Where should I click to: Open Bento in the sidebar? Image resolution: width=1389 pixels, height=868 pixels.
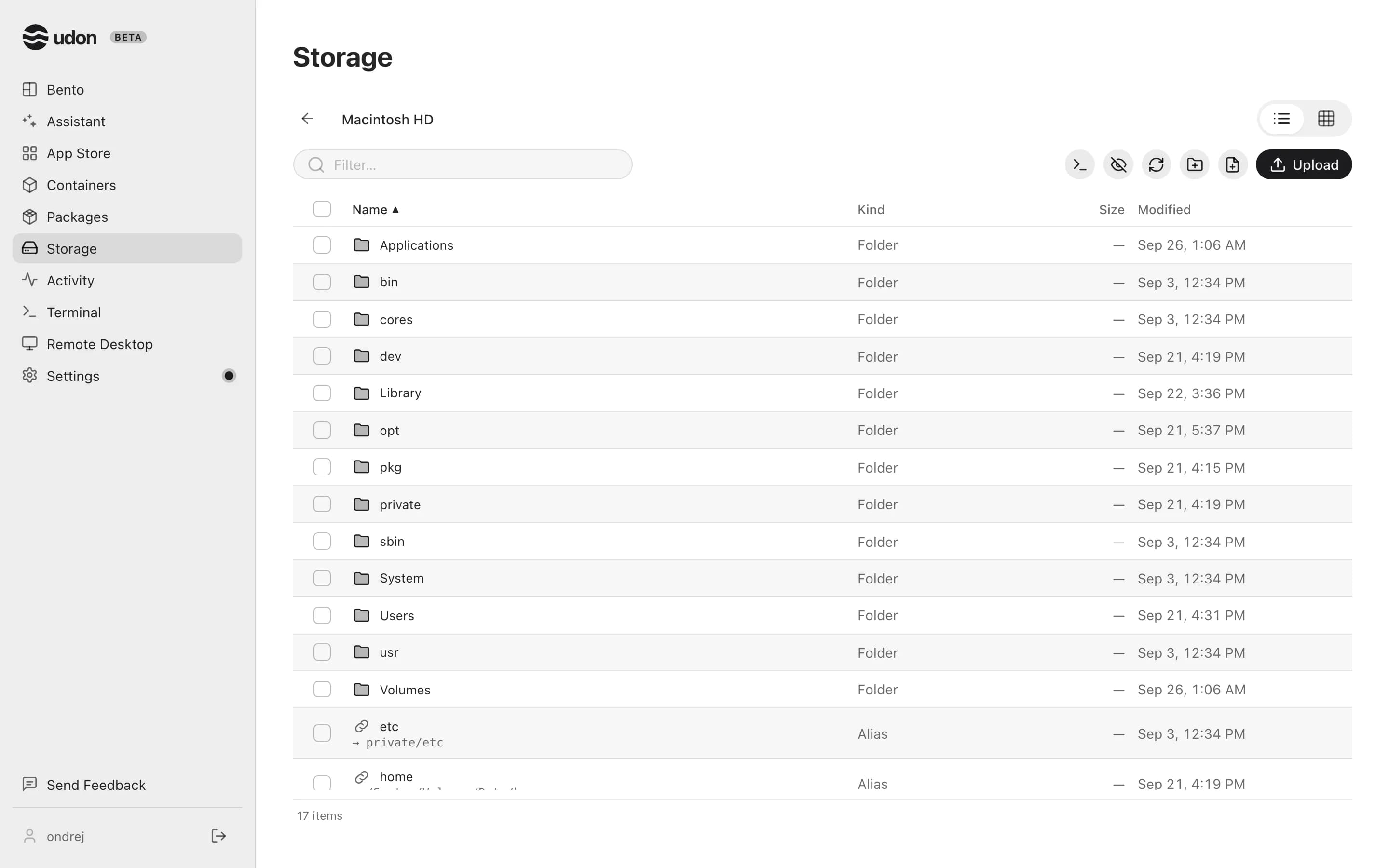127,90
